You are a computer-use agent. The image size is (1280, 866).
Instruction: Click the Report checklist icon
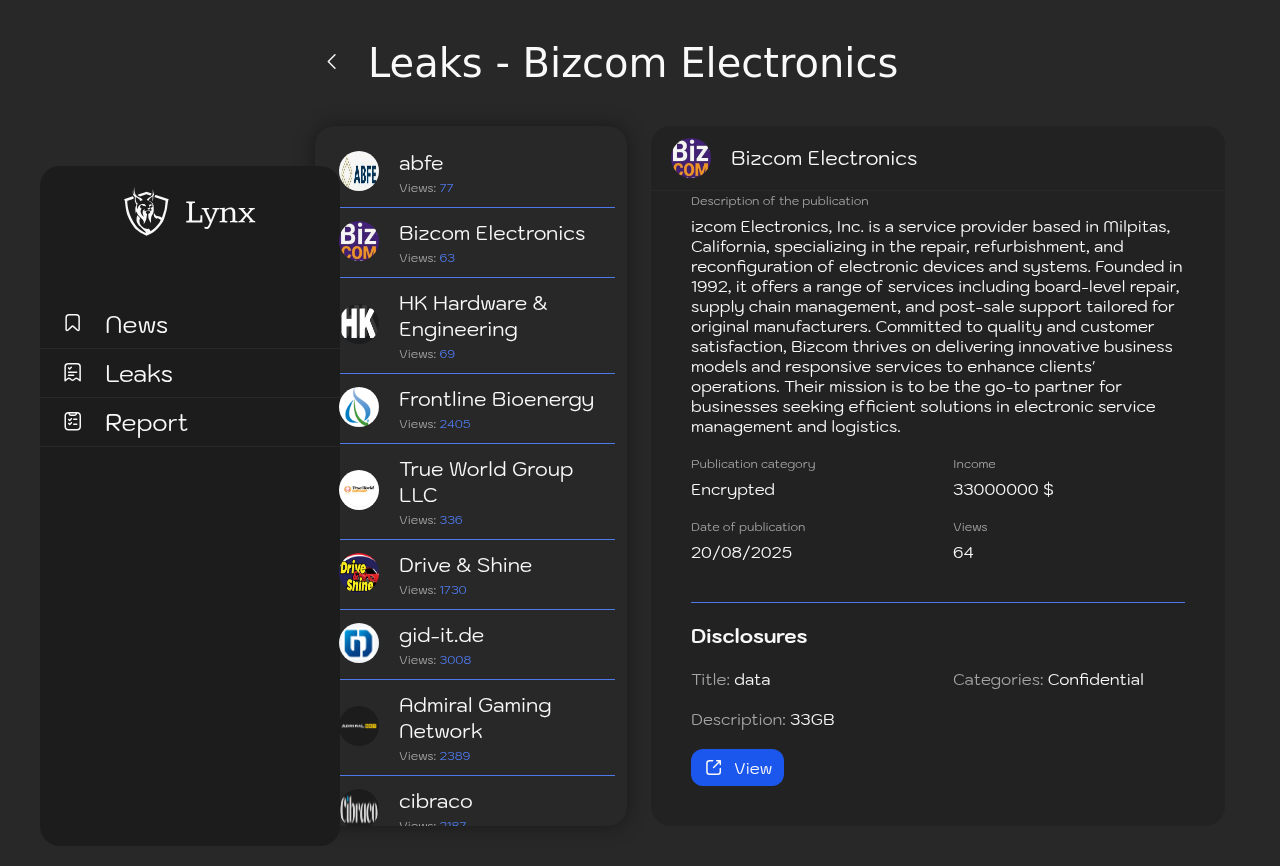tap(73, 421)
